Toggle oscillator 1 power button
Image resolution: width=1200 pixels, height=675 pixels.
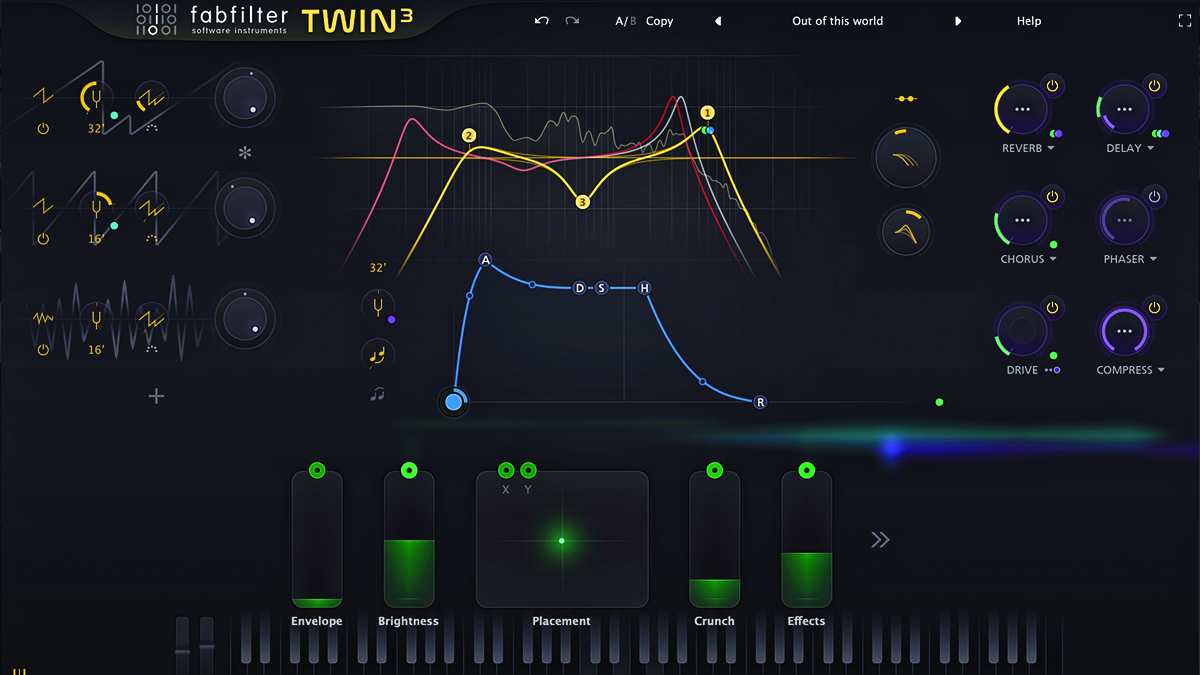pyautogui.click(x=43, y=128)
